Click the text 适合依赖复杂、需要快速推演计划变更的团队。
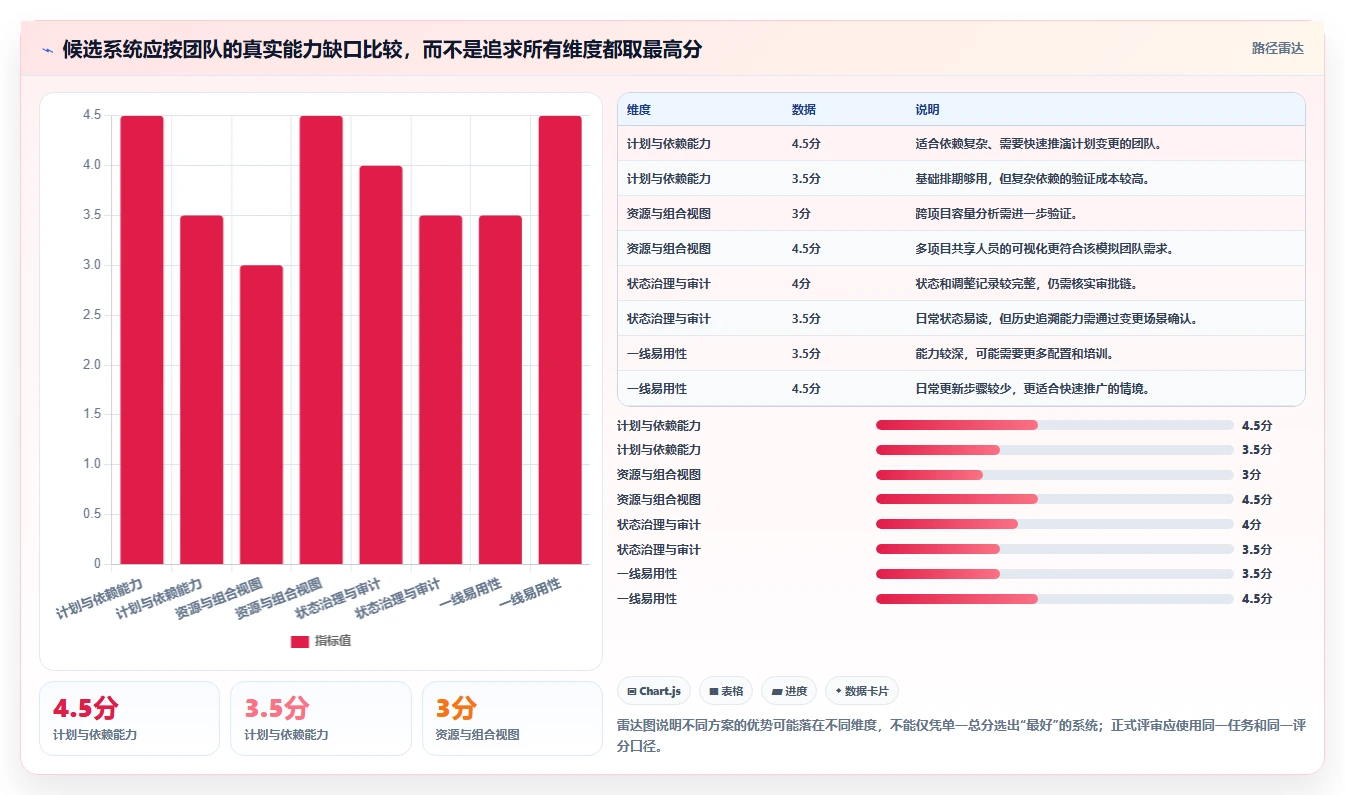 point(1038,144)
